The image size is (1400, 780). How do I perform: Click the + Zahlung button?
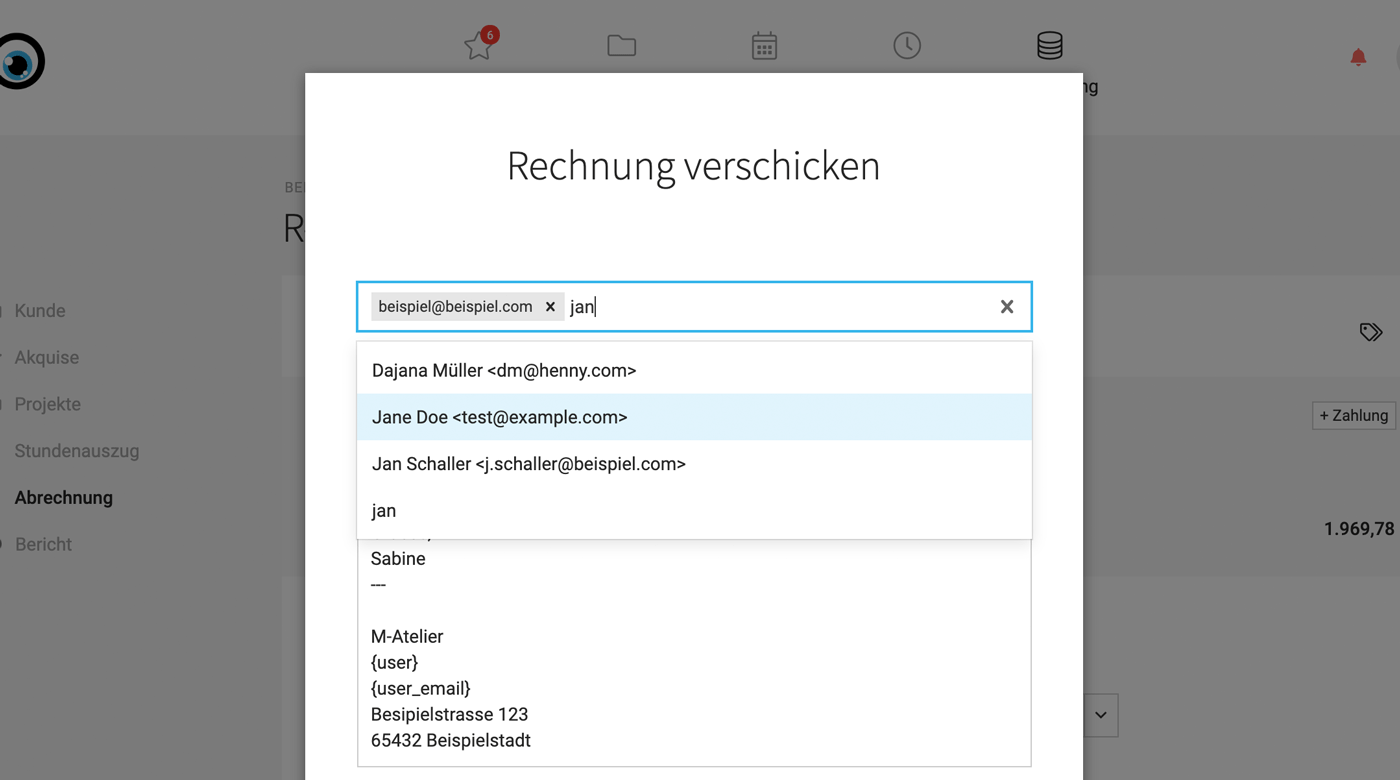point(1354,415)
